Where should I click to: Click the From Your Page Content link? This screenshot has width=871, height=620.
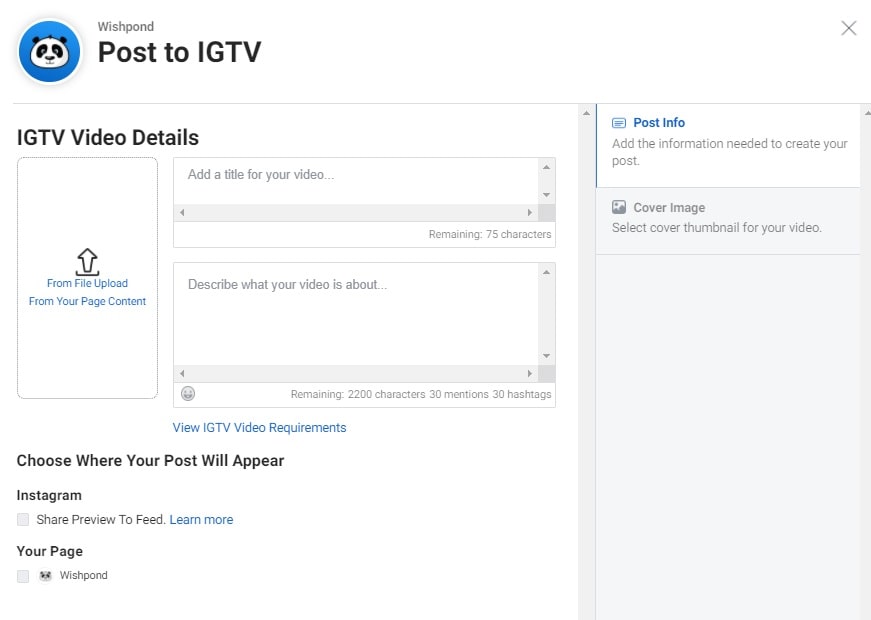(87, 301)
